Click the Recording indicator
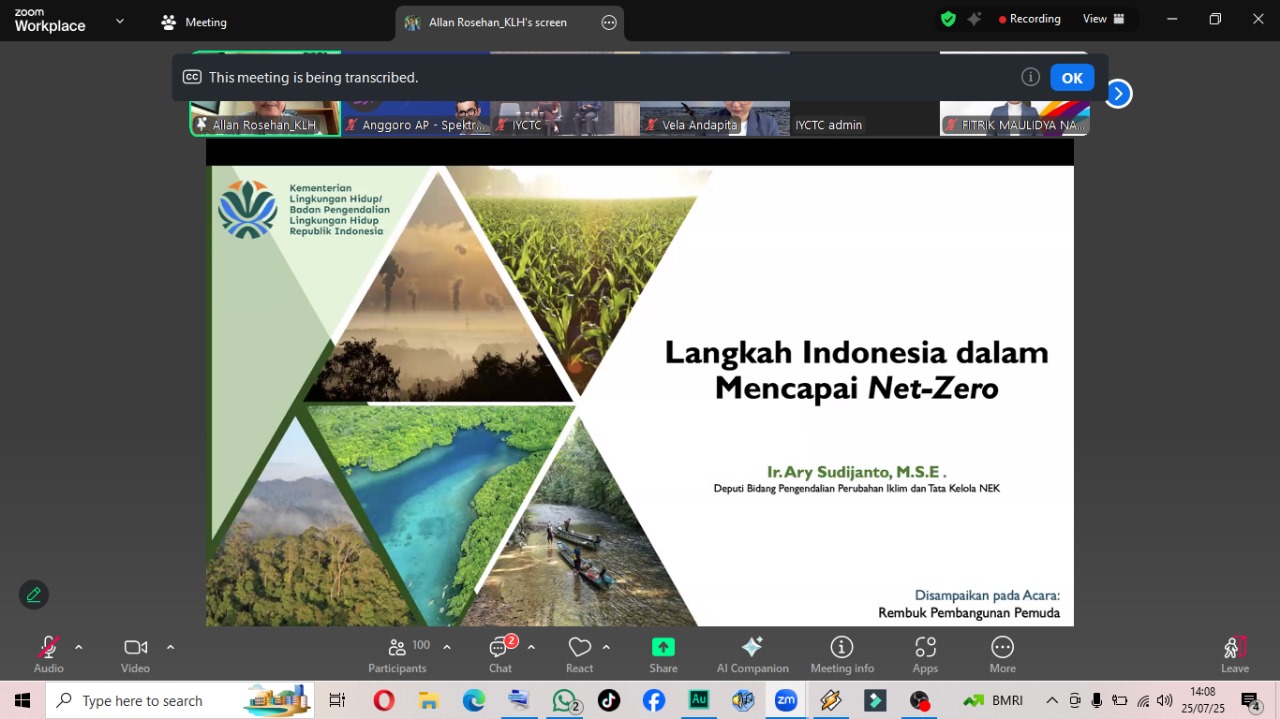The image size is (1280, 719). [1029, 19]
